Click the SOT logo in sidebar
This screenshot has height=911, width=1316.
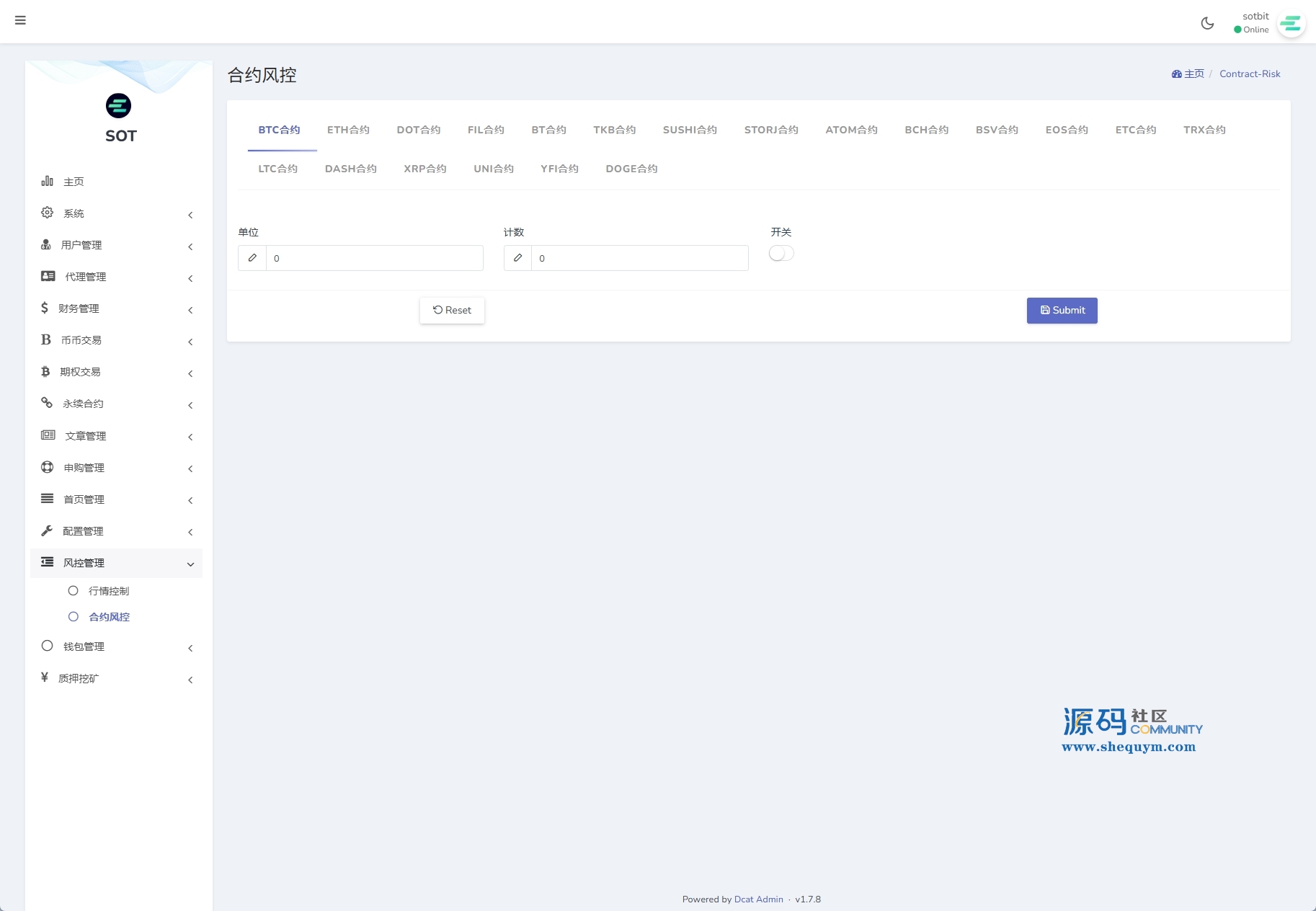[119, 106]
